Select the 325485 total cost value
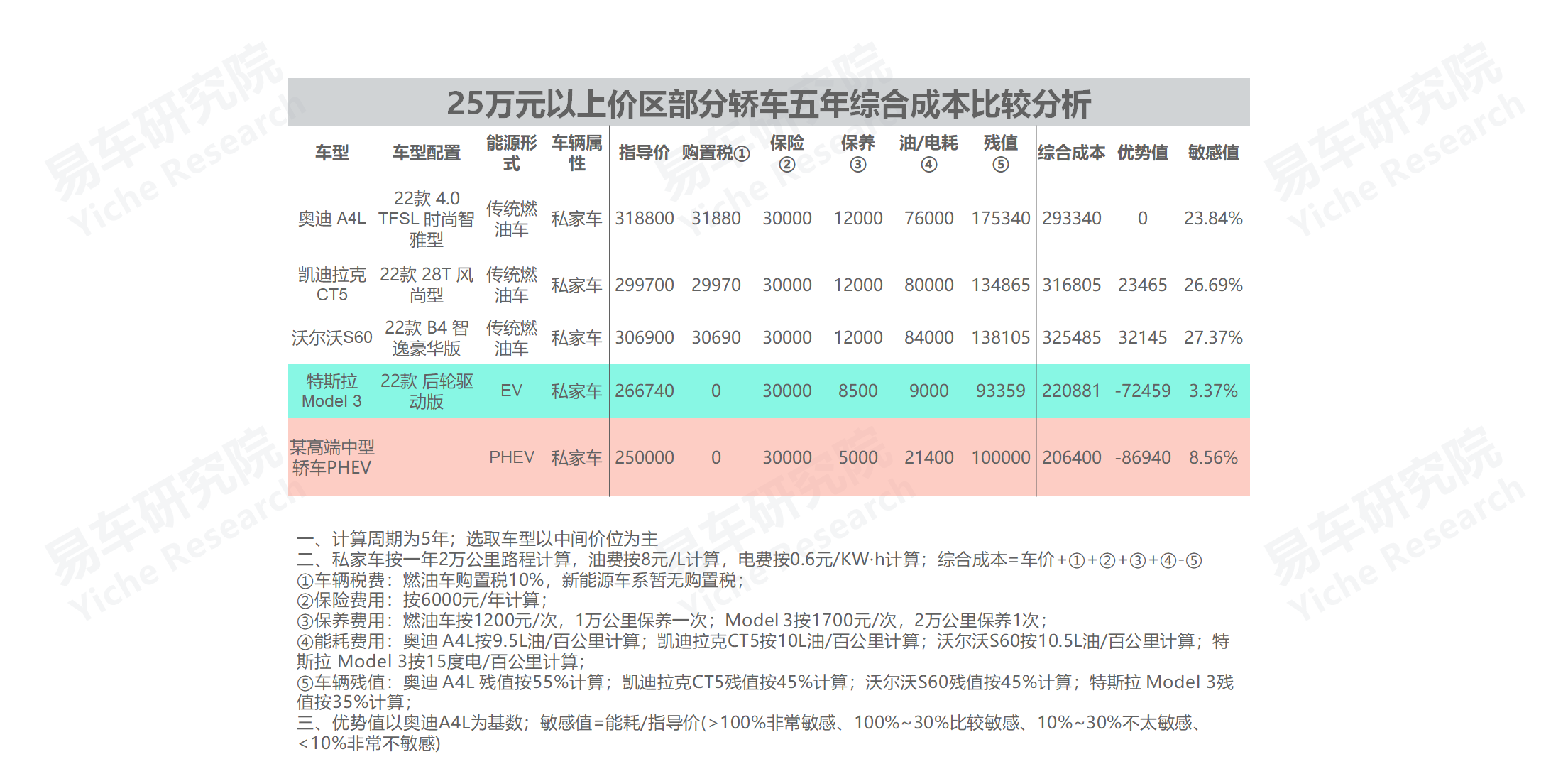The image size is (1568, 764). (1072, 338)
